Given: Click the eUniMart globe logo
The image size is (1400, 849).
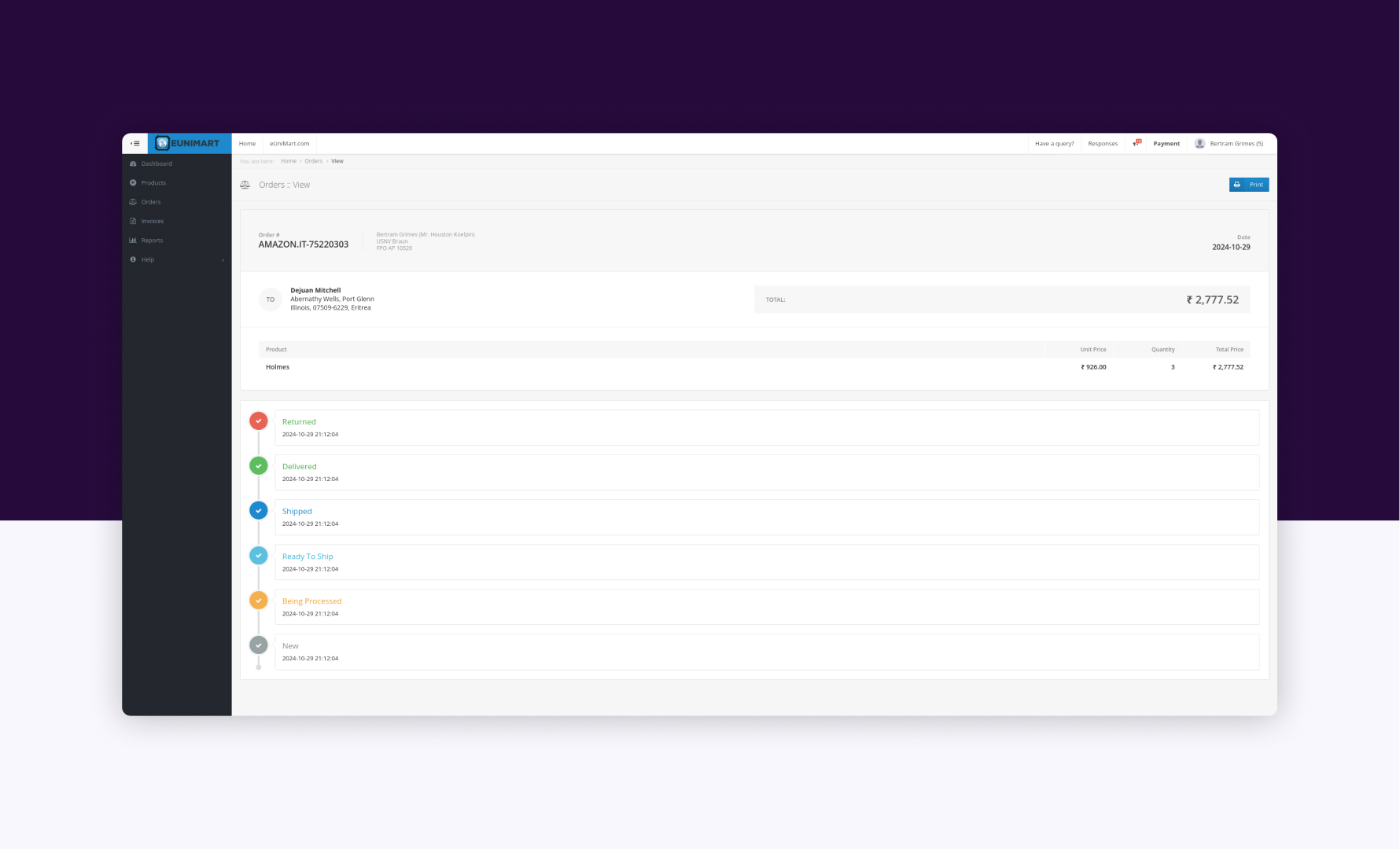Looking at the screenshot, I should click(163, 143).
